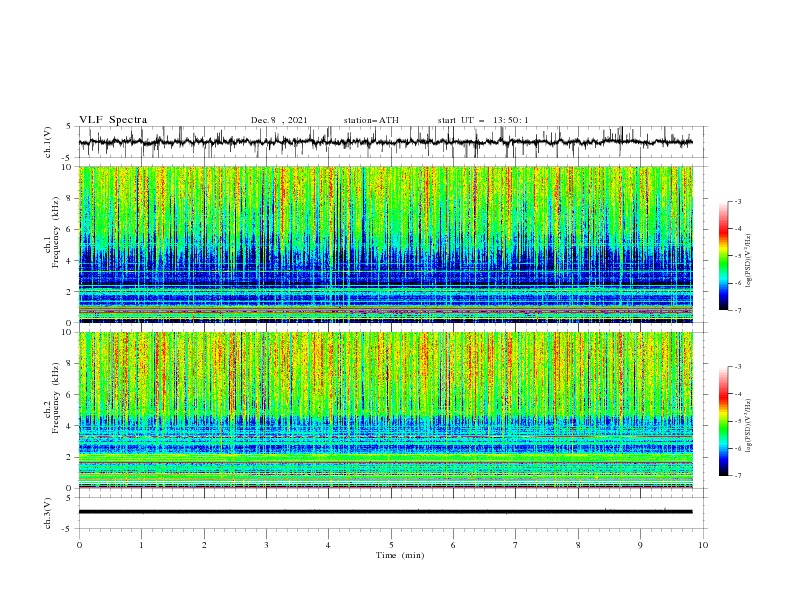The image size is (792, 612).
Task: Click the ch.2 "Frequency (kHz)" axis label
Action: click(x=56, y=398)
